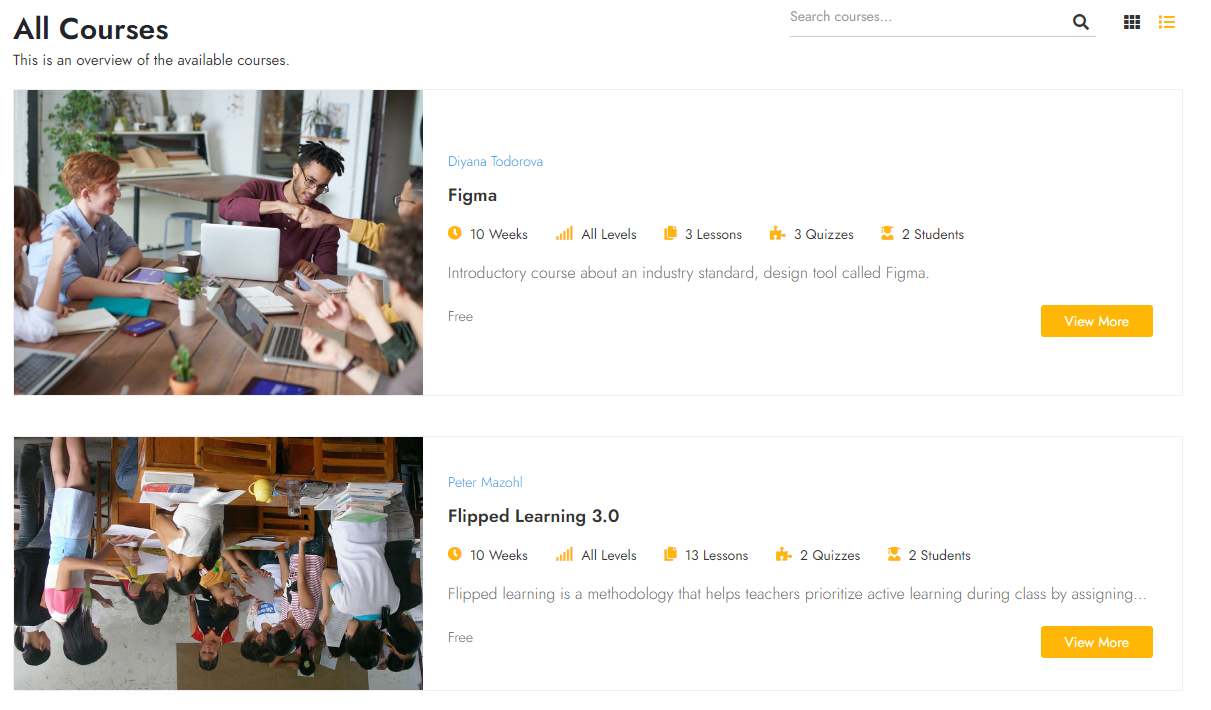Image resolution: width=1211 pixels, height=710 pixels.
Task: Click '2 Students' in the Figma course
Action: pyautogui.click(x=933, y=234)
